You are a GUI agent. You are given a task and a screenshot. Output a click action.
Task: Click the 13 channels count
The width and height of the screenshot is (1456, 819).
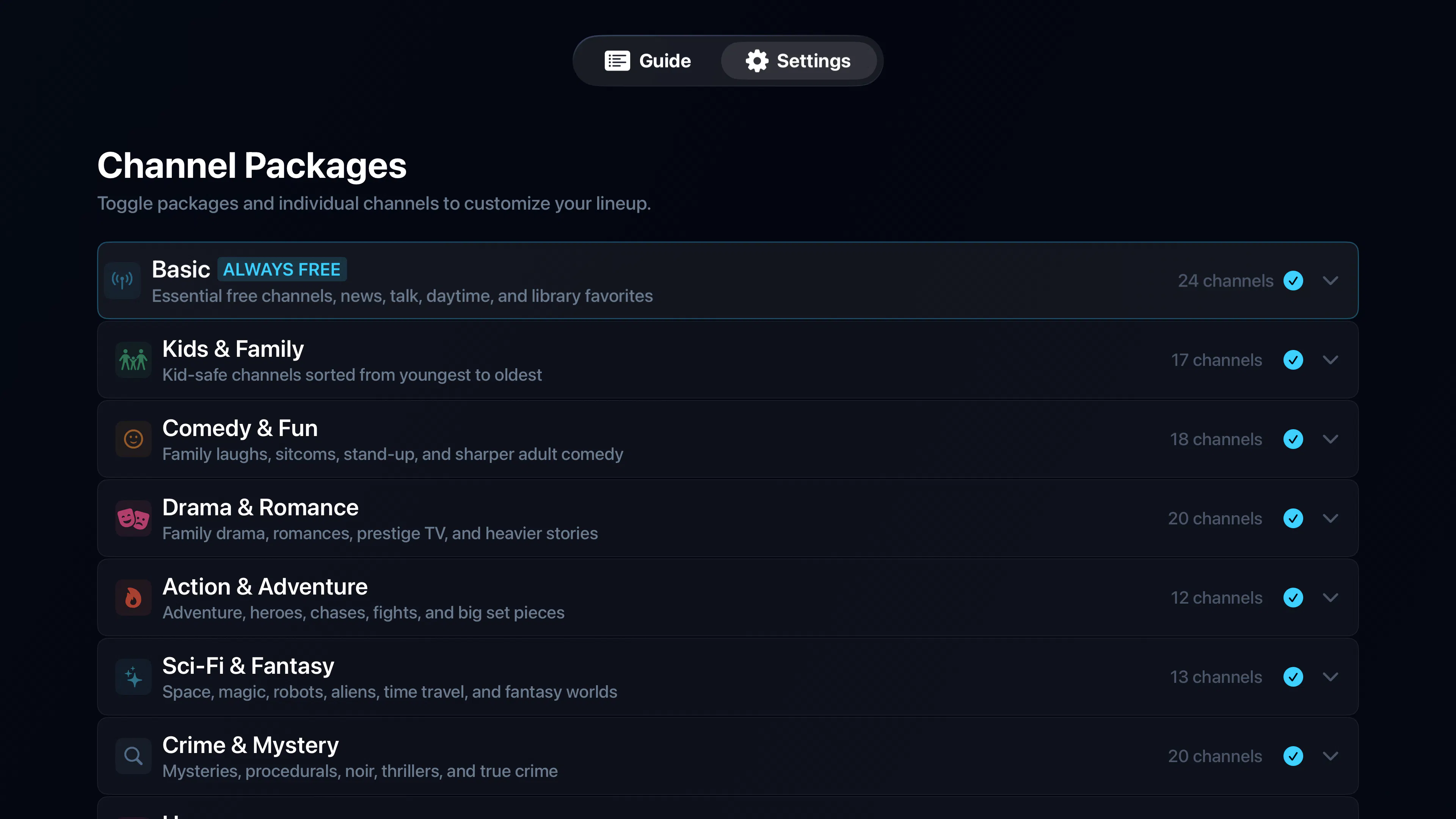(1216, 676)
